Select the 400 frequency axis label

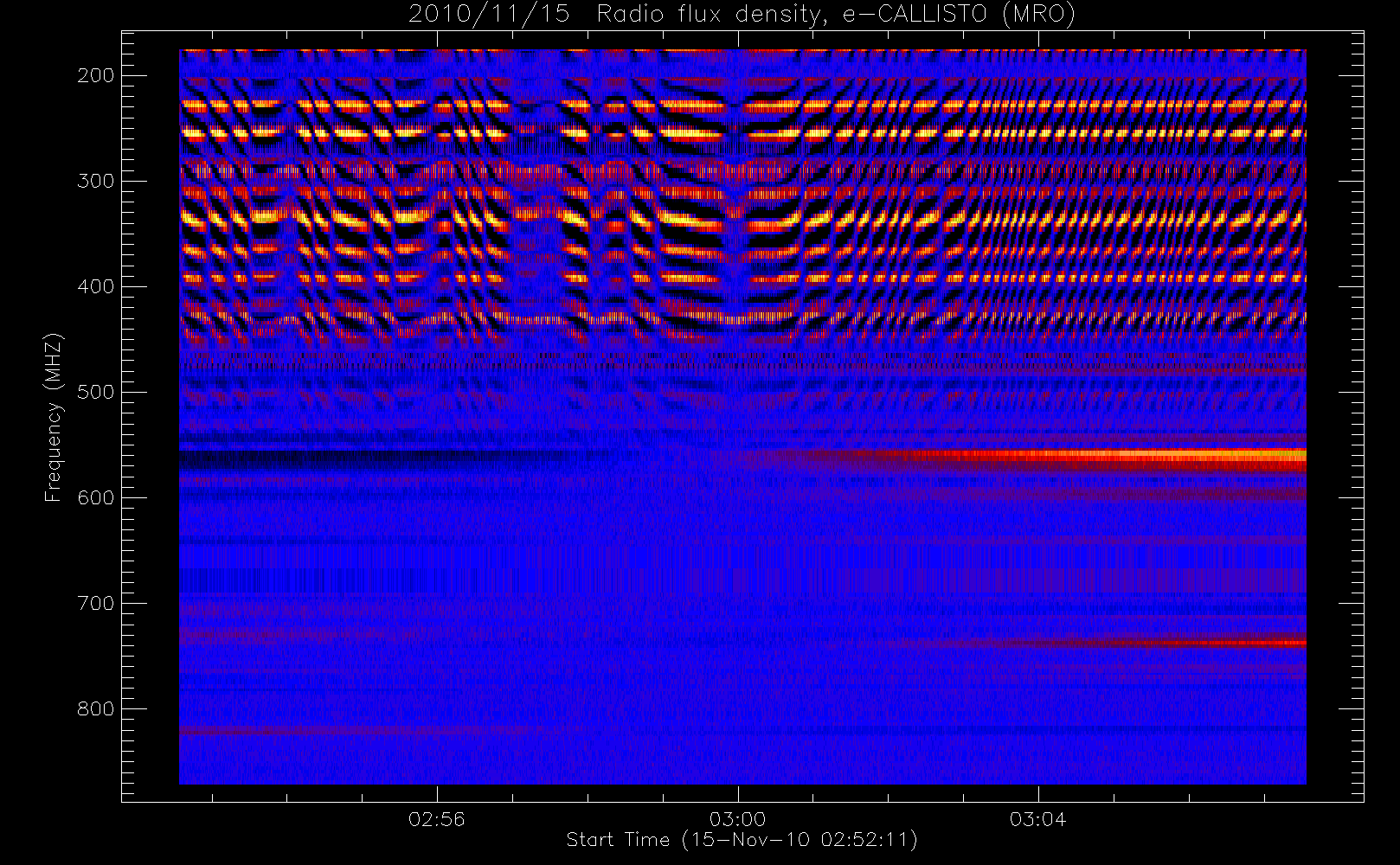(96, 286)
